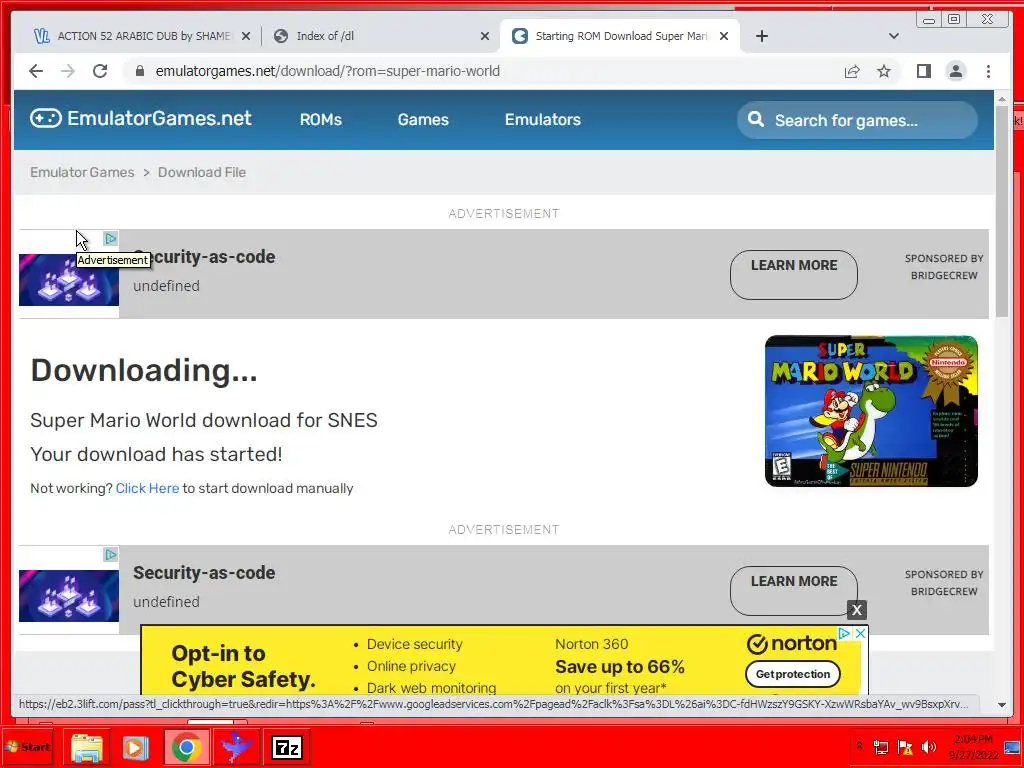Open the Emulators menu item

(543, 120)
